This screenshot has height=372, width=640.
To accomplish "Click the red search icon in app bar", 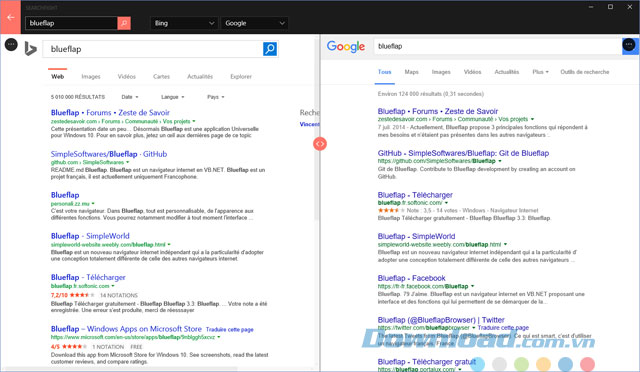I will click(124, 23).
